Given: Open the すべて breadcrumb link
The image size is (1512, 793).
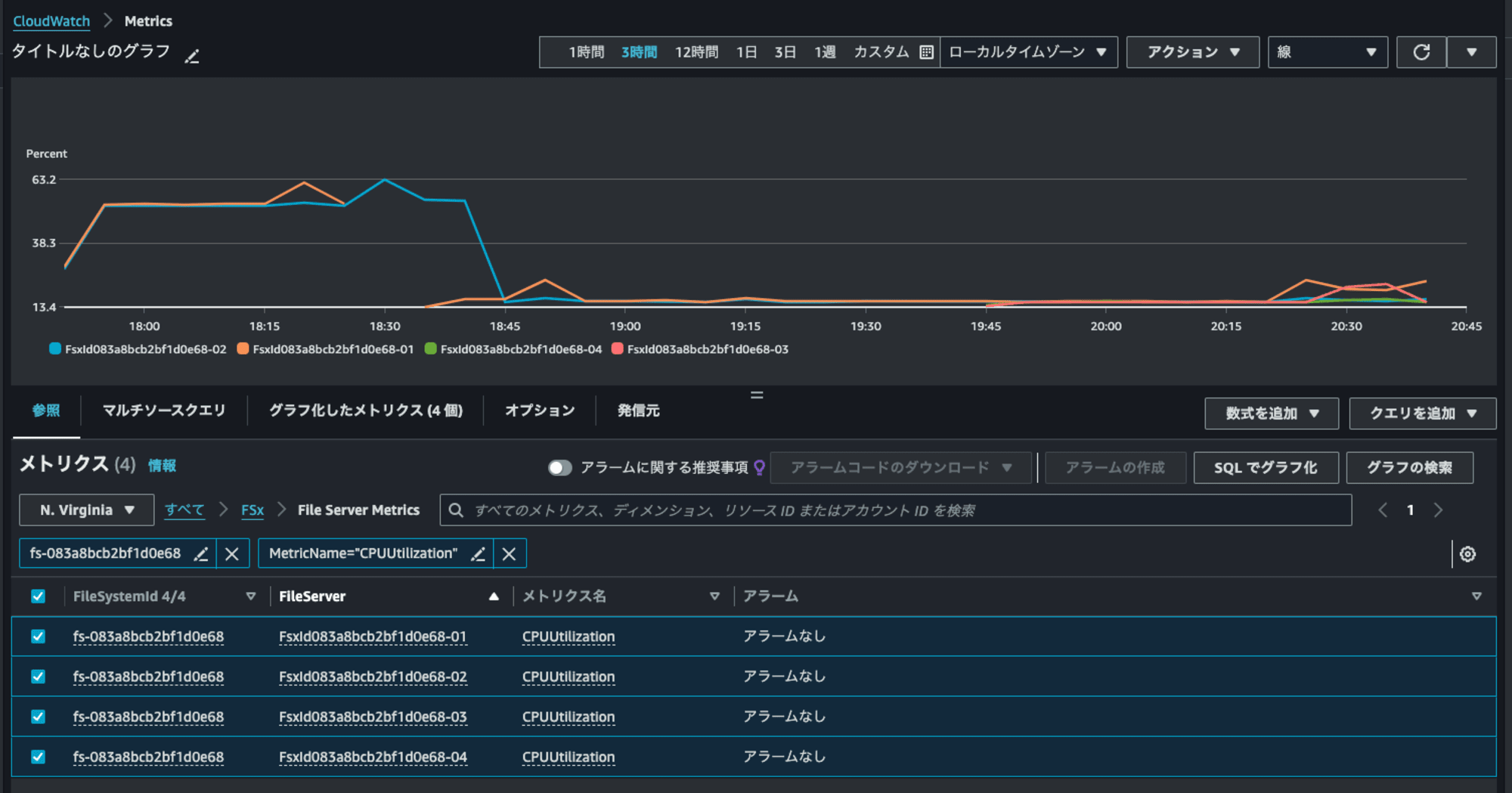Looking at the screenshot, I should [x=184, y=510].
